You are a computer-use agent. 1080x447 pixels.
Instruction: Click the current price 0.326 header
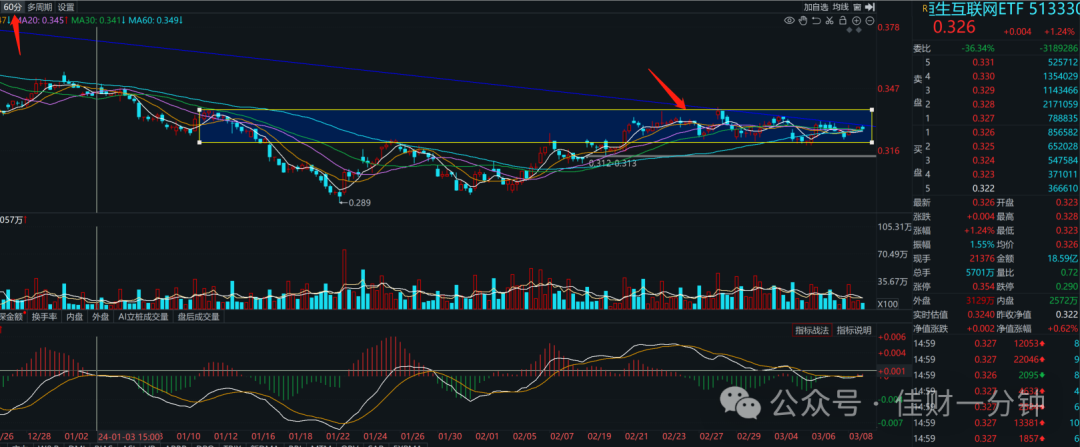[x=954, y=28]
